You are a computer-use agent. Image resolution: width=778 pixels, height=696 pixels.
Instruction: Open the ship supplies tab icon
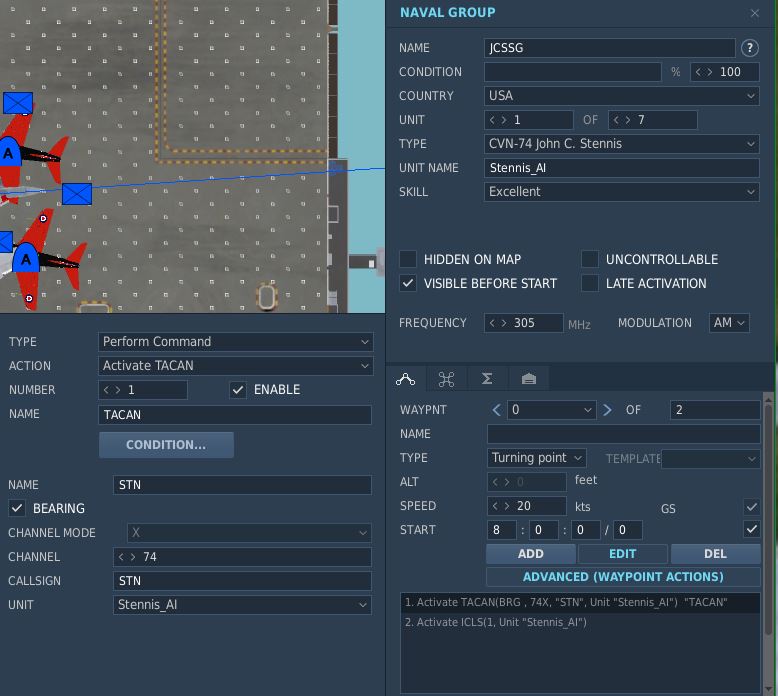pyautogui.click(x=528, y=379)
